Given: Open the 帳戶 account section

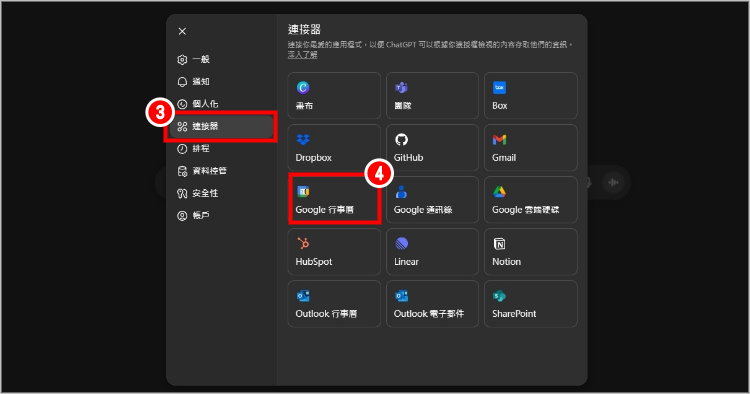Looking at the screenshot, I should pyautogui.click(x=221, y=216).
